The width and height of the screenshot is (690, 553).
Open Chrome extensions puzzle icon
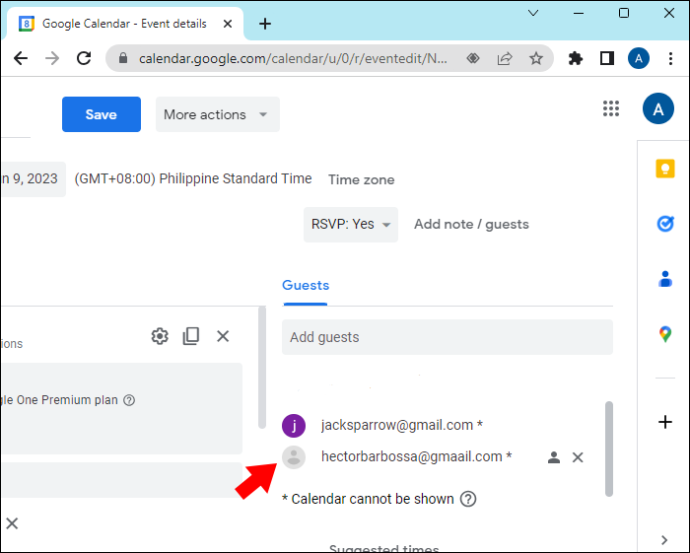tap(575, 58)
